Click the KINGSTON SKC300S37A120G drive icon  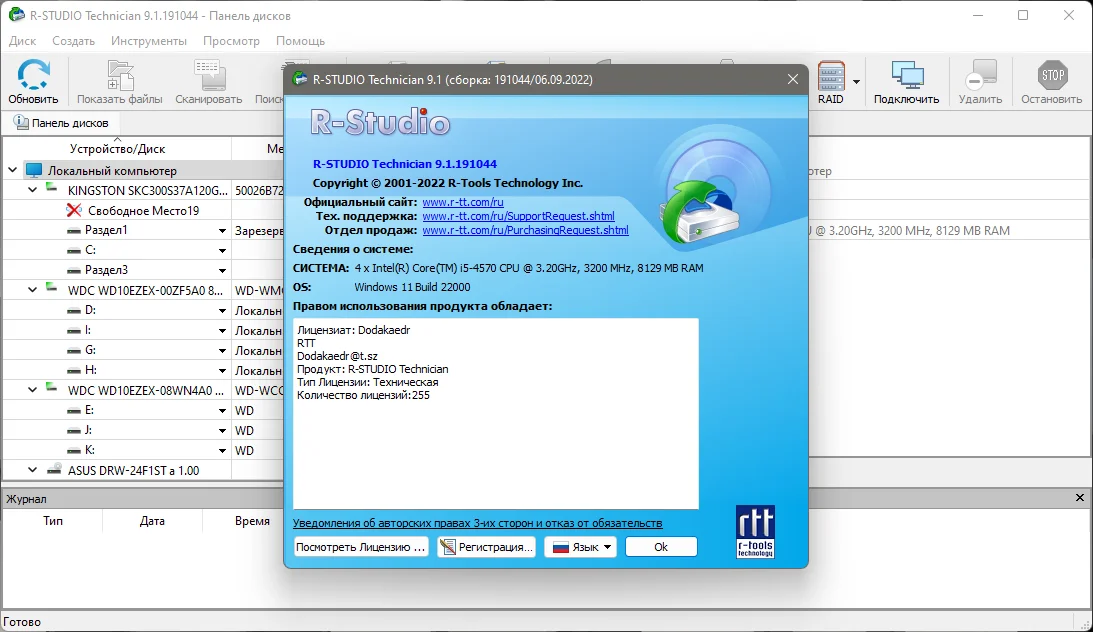52,188
